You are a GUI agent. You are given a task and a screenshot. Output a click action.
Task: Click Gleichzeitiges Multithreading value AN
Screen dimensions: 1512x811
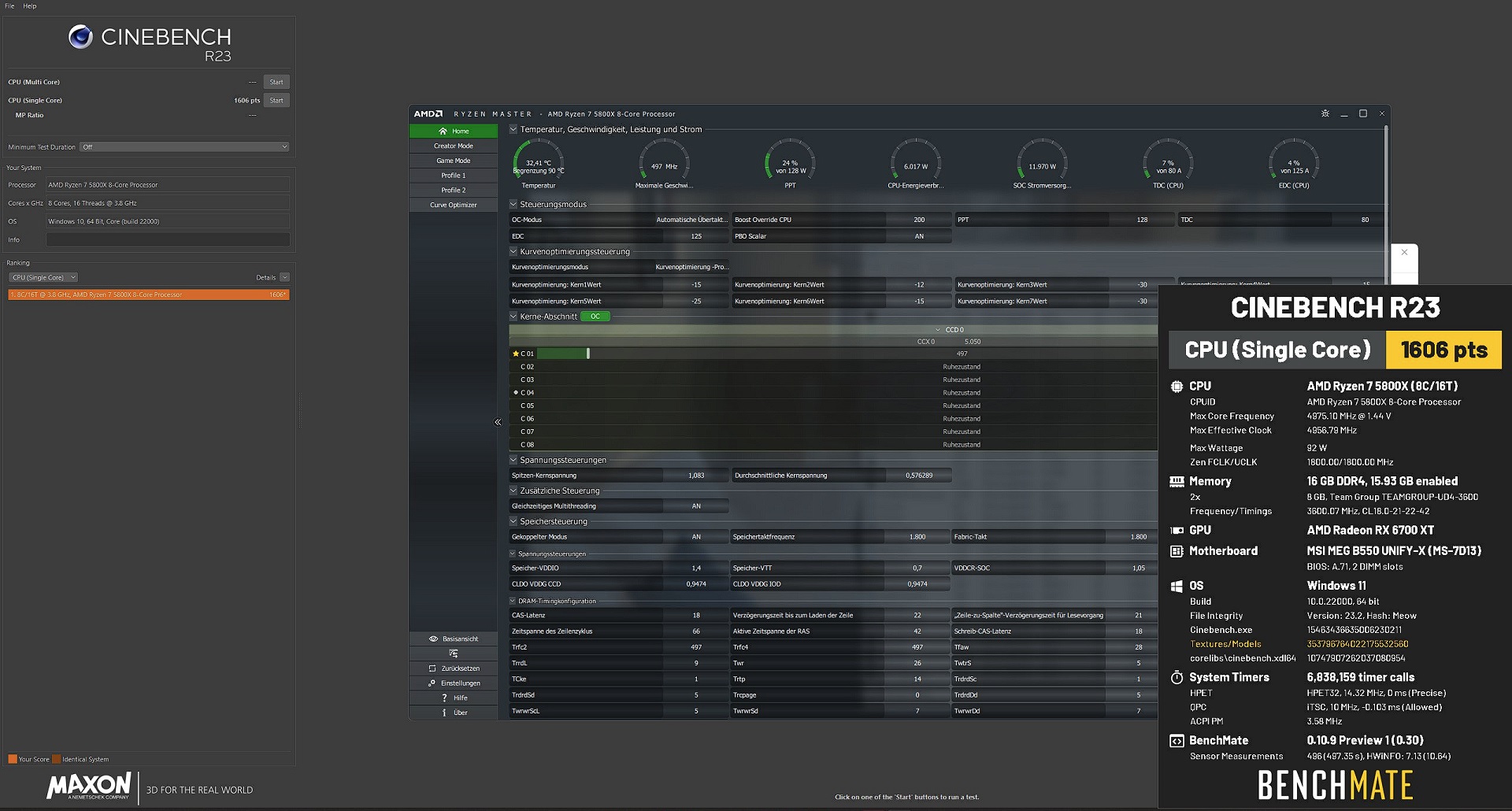696,506
